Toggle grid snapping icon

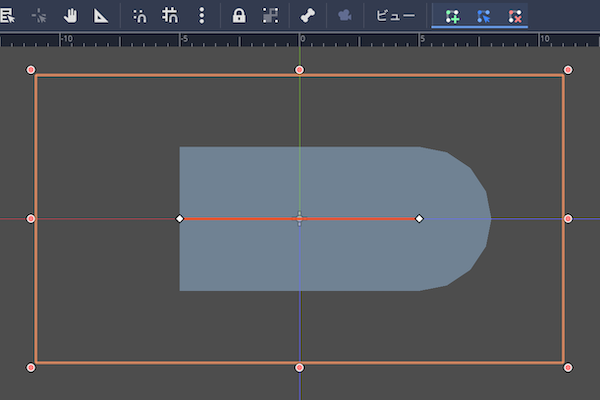[170, 16]
